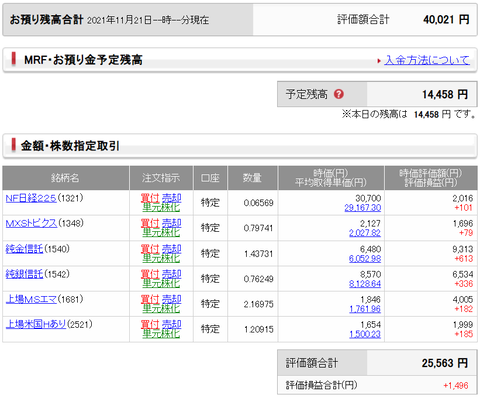The image size is (480, 398).
Task: Click 売却 for 純銀信託
Action: point(171,274)
